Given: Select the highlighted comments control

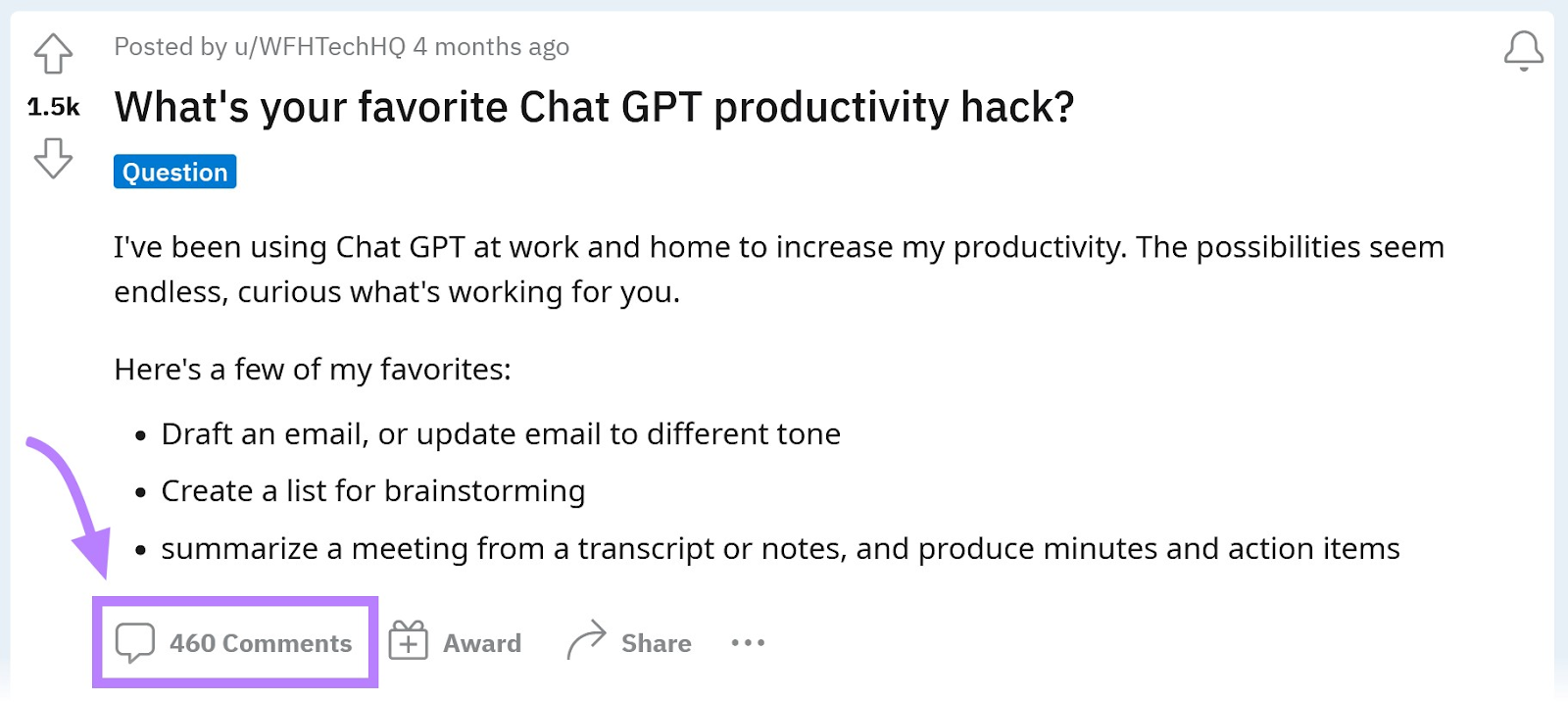Looking at the screenshot, I should click(x=235, y=642).
